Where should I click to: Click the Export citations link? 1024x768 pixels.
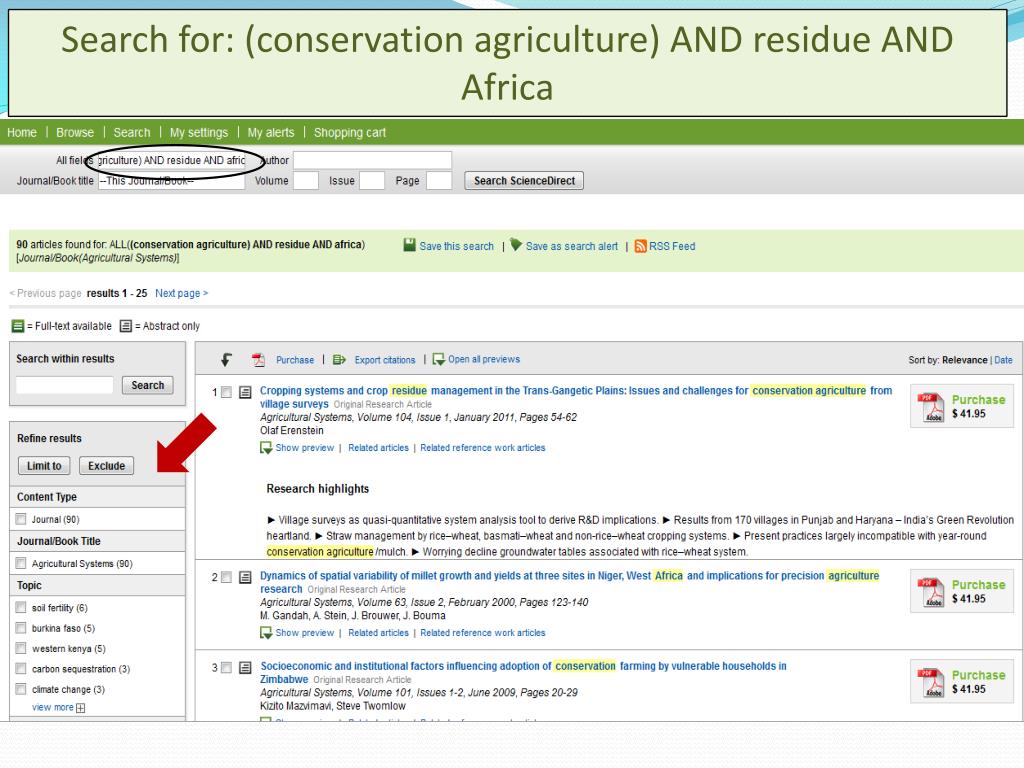385,360
